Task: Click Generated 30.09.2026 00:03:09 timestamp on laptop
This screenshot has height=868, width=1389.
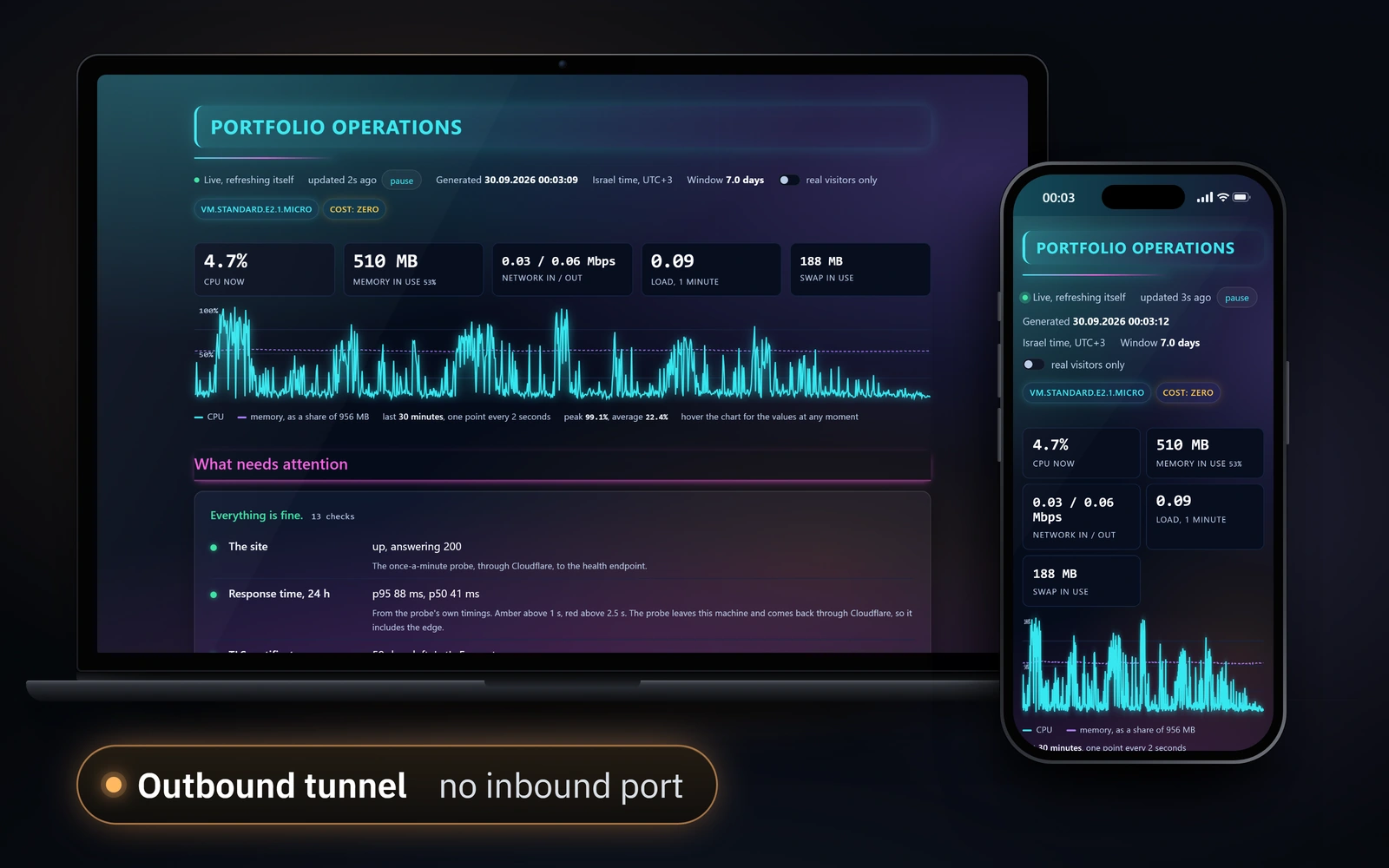Action: pyautogui.click(x=507, y=181)
